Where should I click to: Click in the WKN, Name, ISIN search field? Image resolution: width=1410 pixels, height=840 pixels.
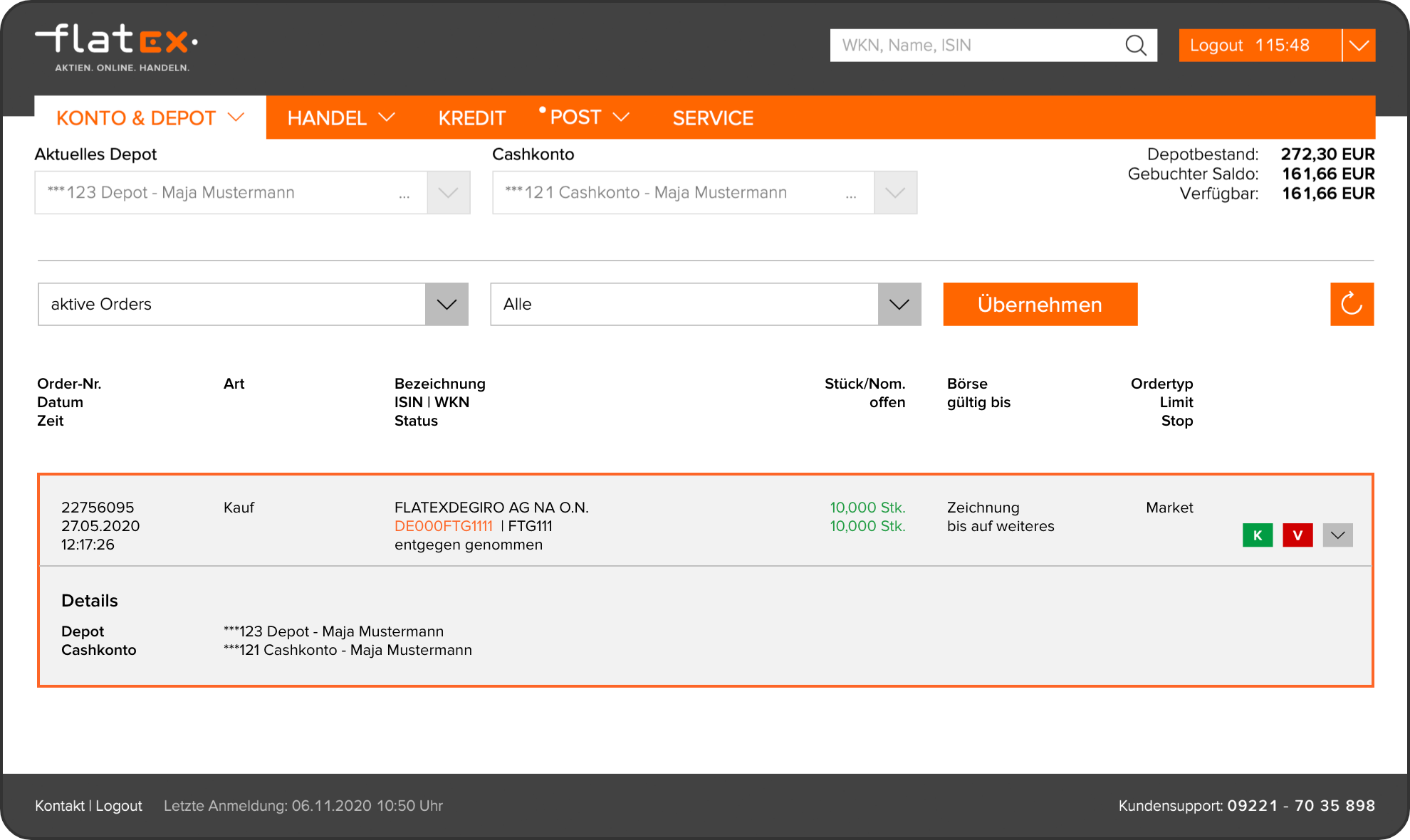(x=961, y=45)
